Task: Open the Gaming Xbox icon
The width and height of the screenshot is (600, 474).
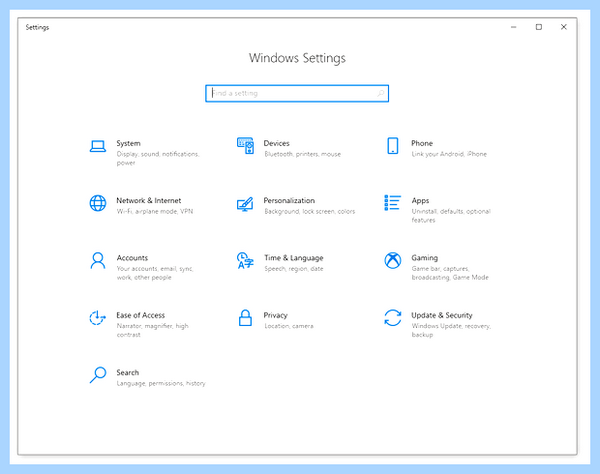Action: [393, 261]
